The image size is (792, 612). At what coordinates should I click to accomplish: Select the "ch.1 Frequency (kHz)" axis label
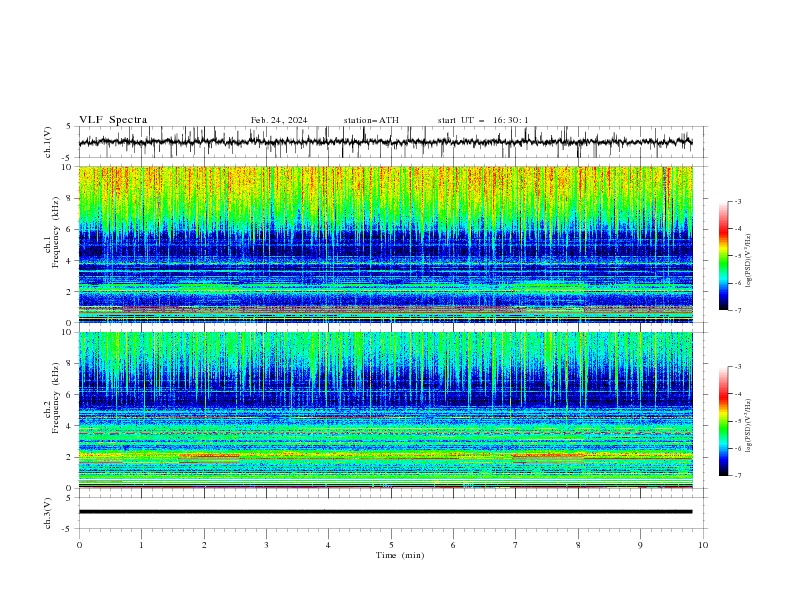(x=52, y=230)
